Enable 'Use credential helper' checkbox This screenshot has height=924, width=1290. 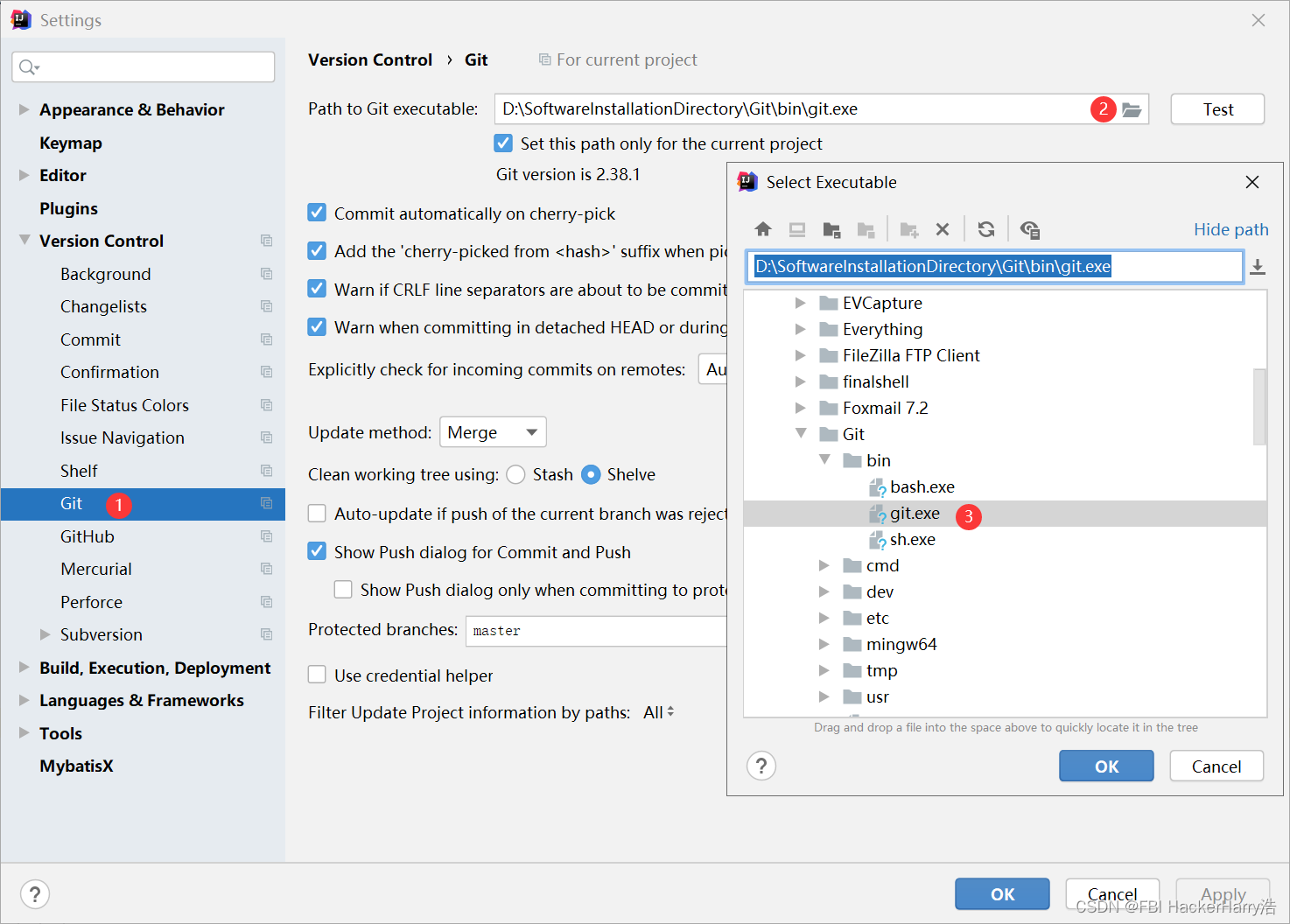pos(317,675)
